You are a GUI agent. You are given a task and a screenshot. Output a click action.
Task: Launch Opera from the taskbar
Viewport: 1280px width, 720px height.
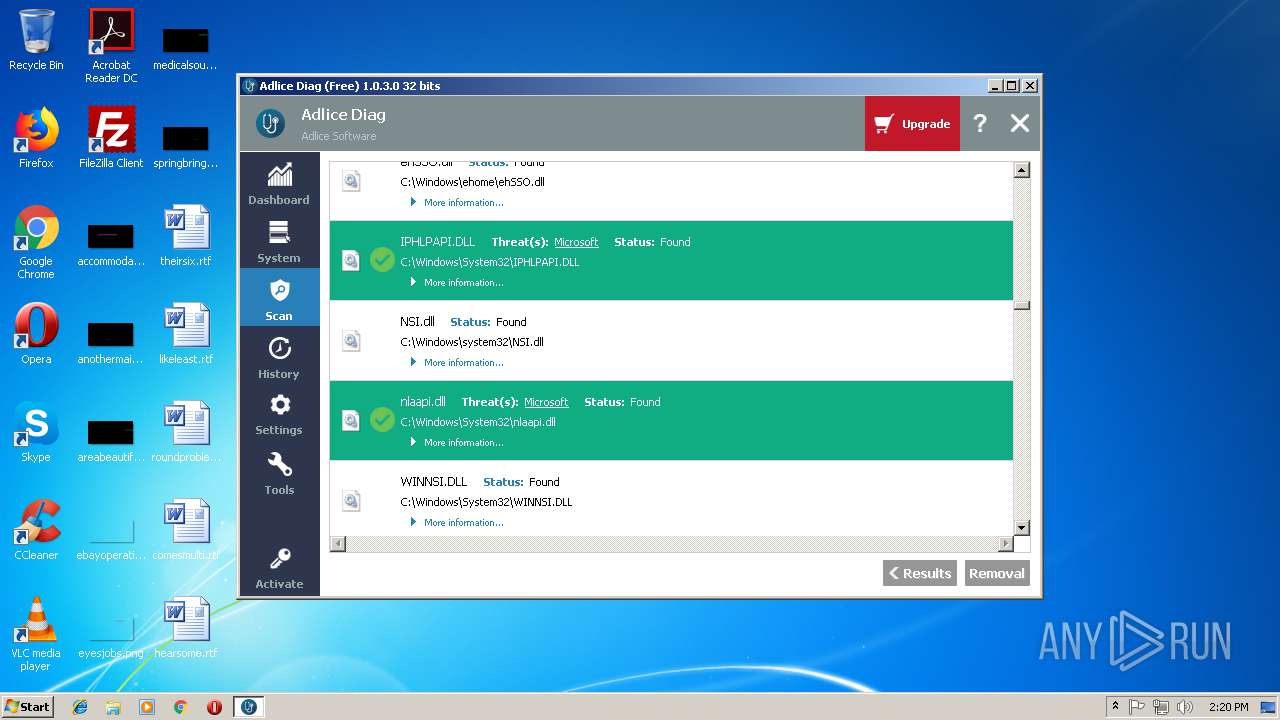coord(214,707)
